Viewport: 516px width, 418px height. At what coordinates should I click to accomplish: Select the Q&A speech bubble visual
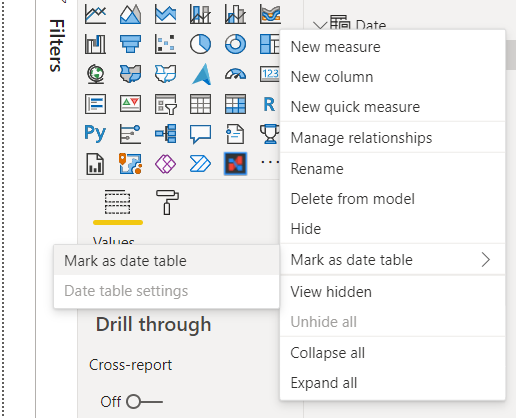click(200, 134)
